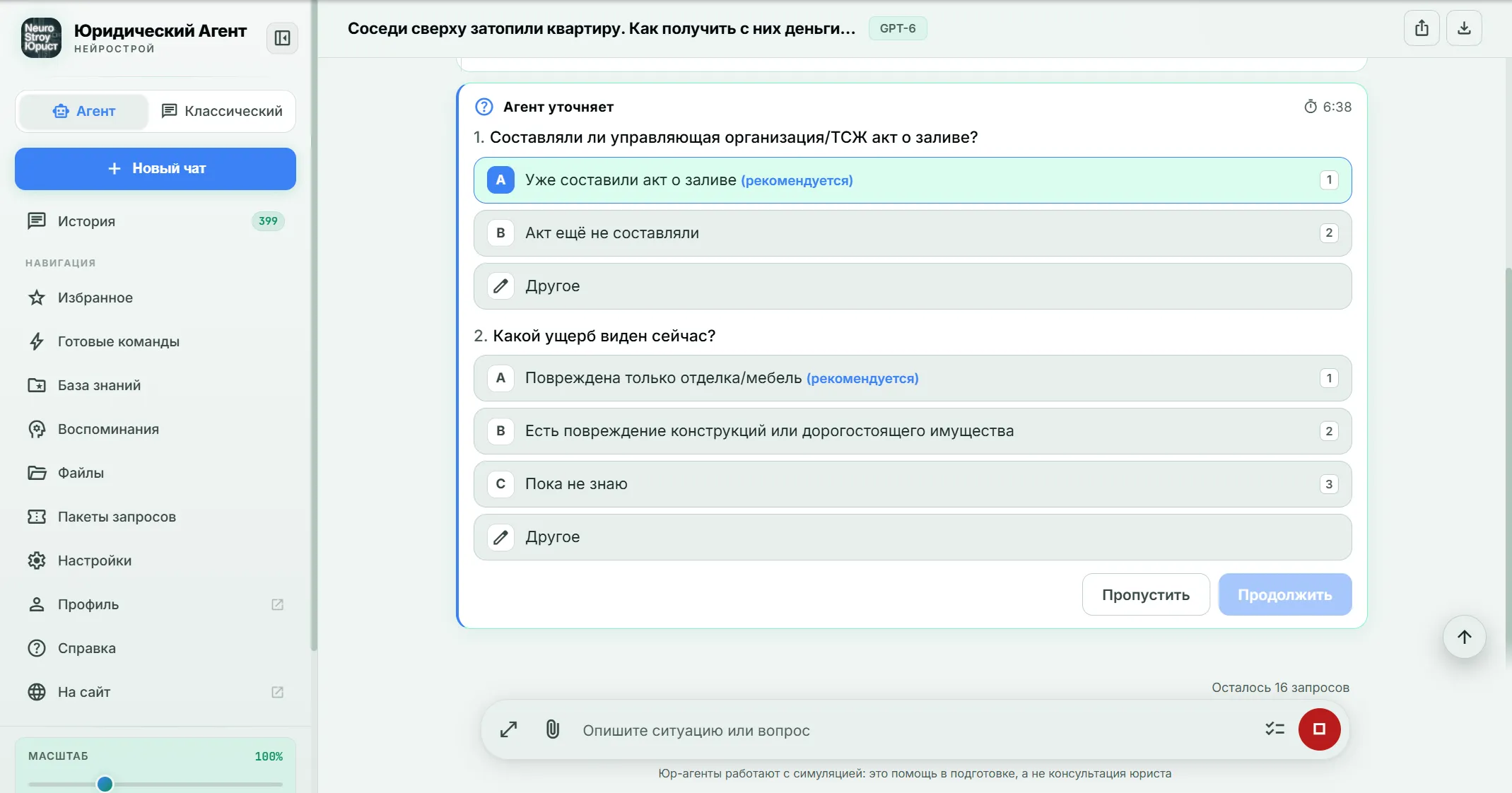Click the scroll-to-top arrow button
Viewport: 1512px width, 793px height.
point(1464,637)
